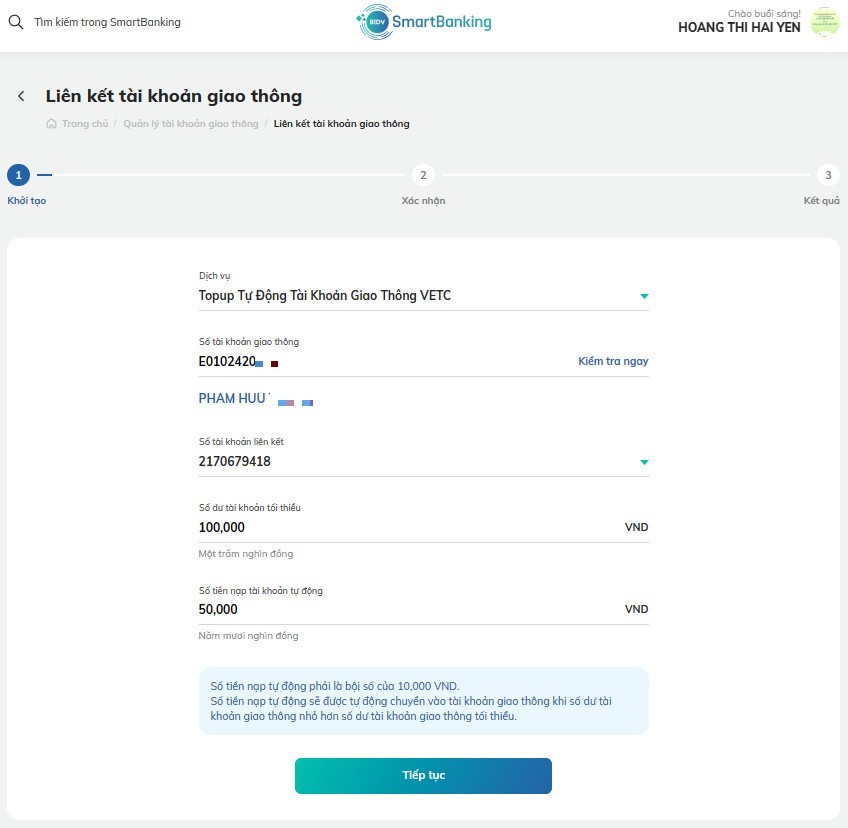Screen dimensions: 848x828
Task: Click the BIDV SmartBanking logo
Action: (x=424, y=22)
